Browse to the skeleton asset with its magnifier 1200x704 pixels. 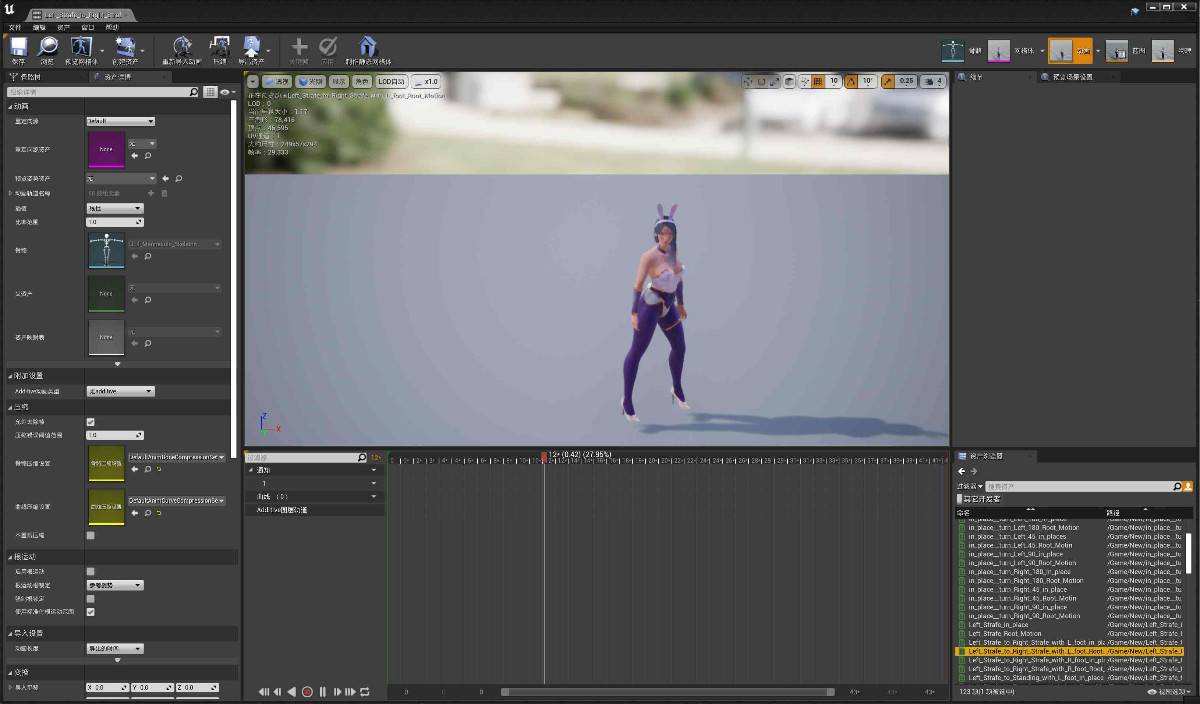pyautogui.click(x=148, y=256)
